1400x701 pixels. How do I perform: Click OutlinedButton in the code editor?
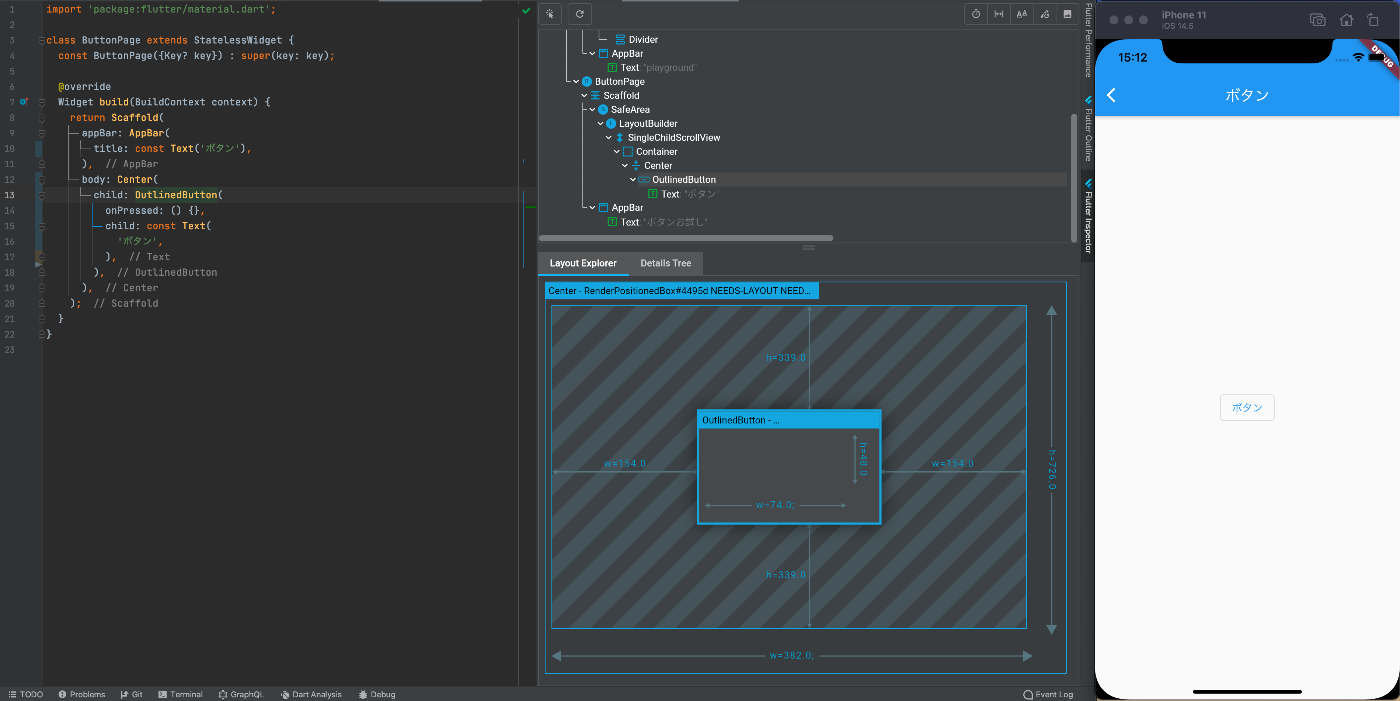point(176,195)
